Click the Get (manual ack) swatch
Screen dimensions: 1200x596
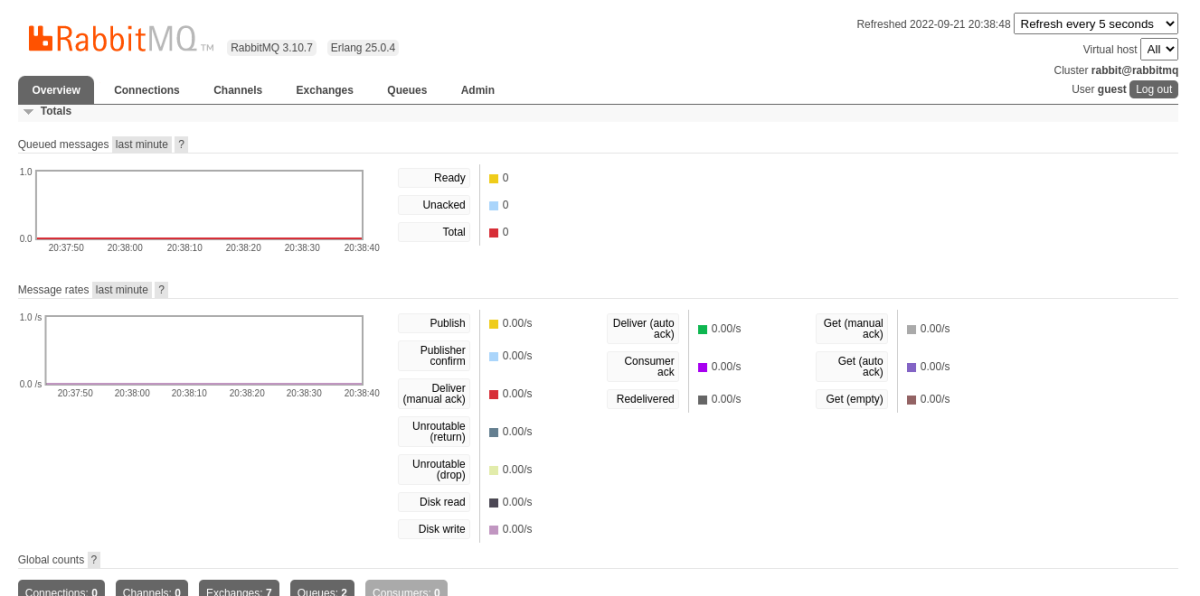point(912,329)
